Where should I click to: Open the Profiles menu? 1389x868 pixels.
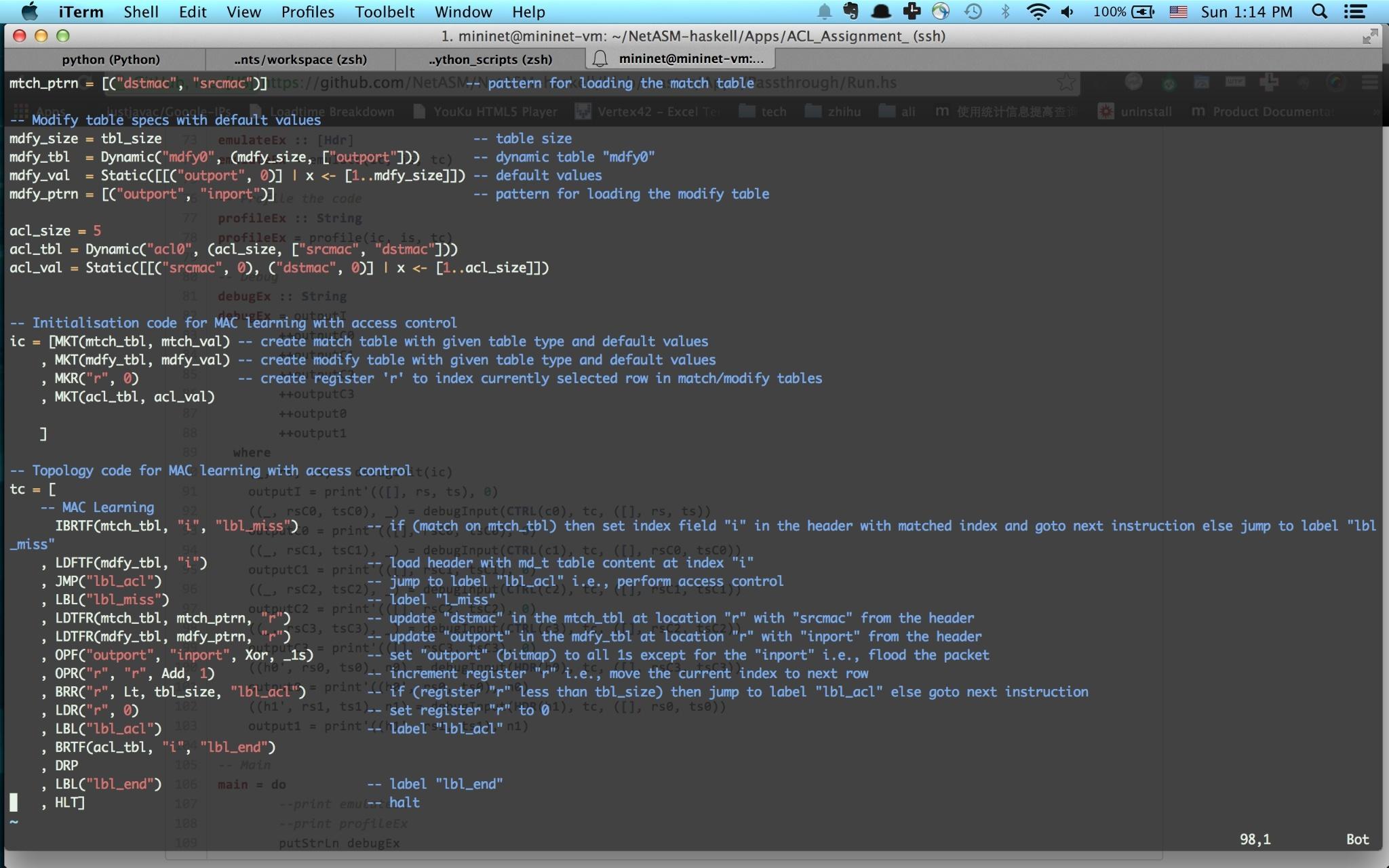coord(307,12)
